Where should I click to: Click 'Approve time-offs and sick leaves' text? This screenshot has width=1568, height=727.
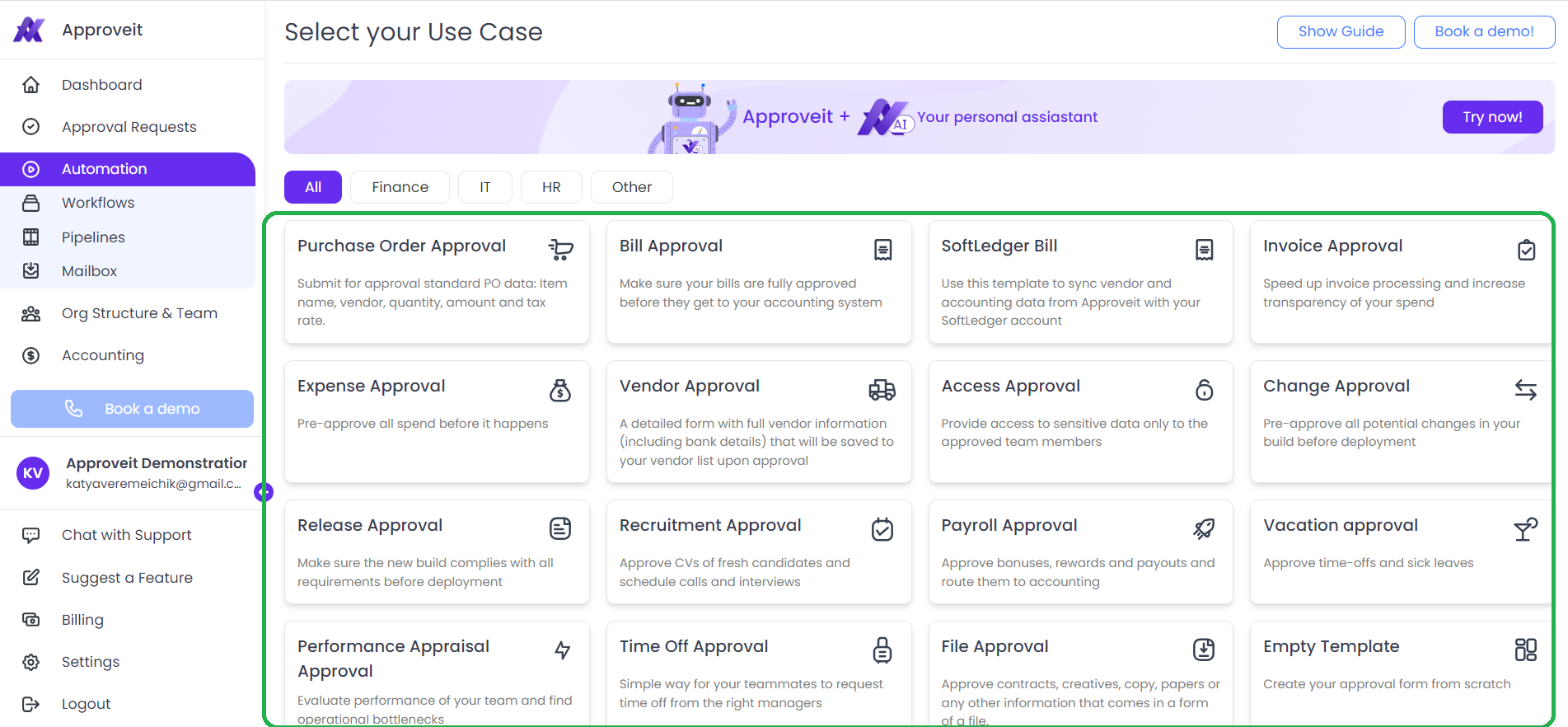click(1368, 563)
